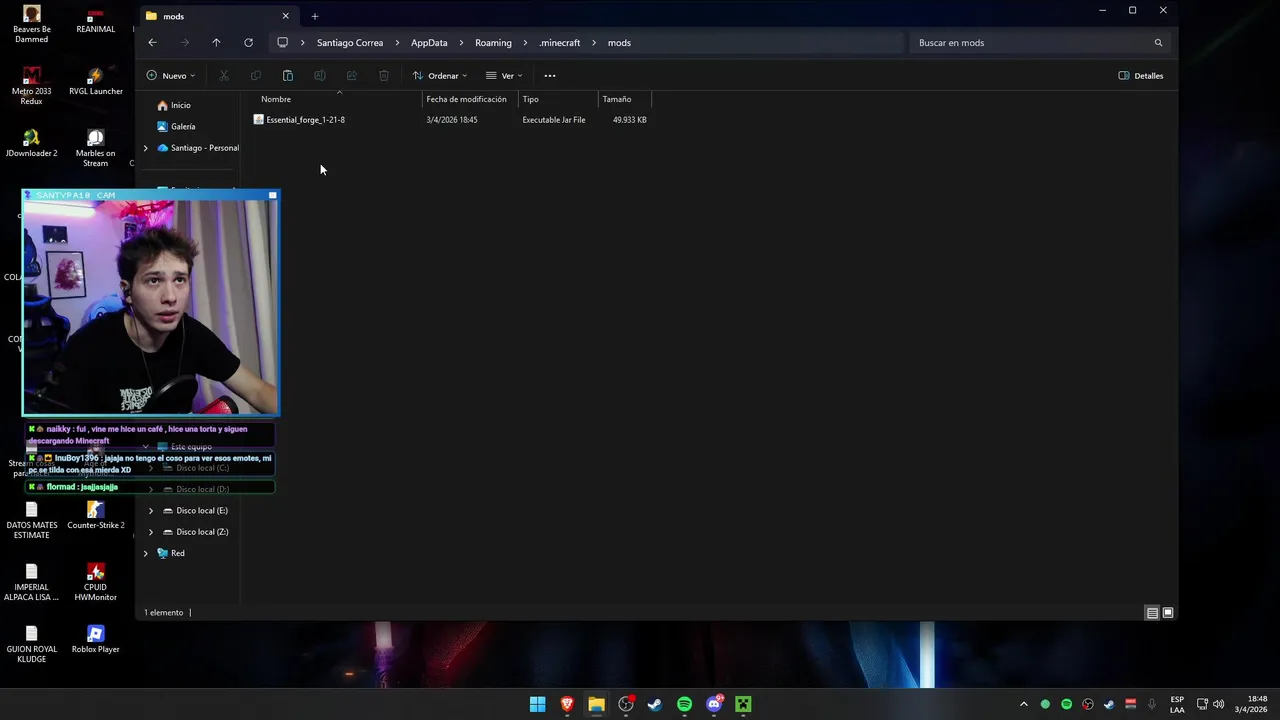Viewport: 1280px width, 720px height.
Task: Click the Cut scissors icon
Action: coord(224,76)
